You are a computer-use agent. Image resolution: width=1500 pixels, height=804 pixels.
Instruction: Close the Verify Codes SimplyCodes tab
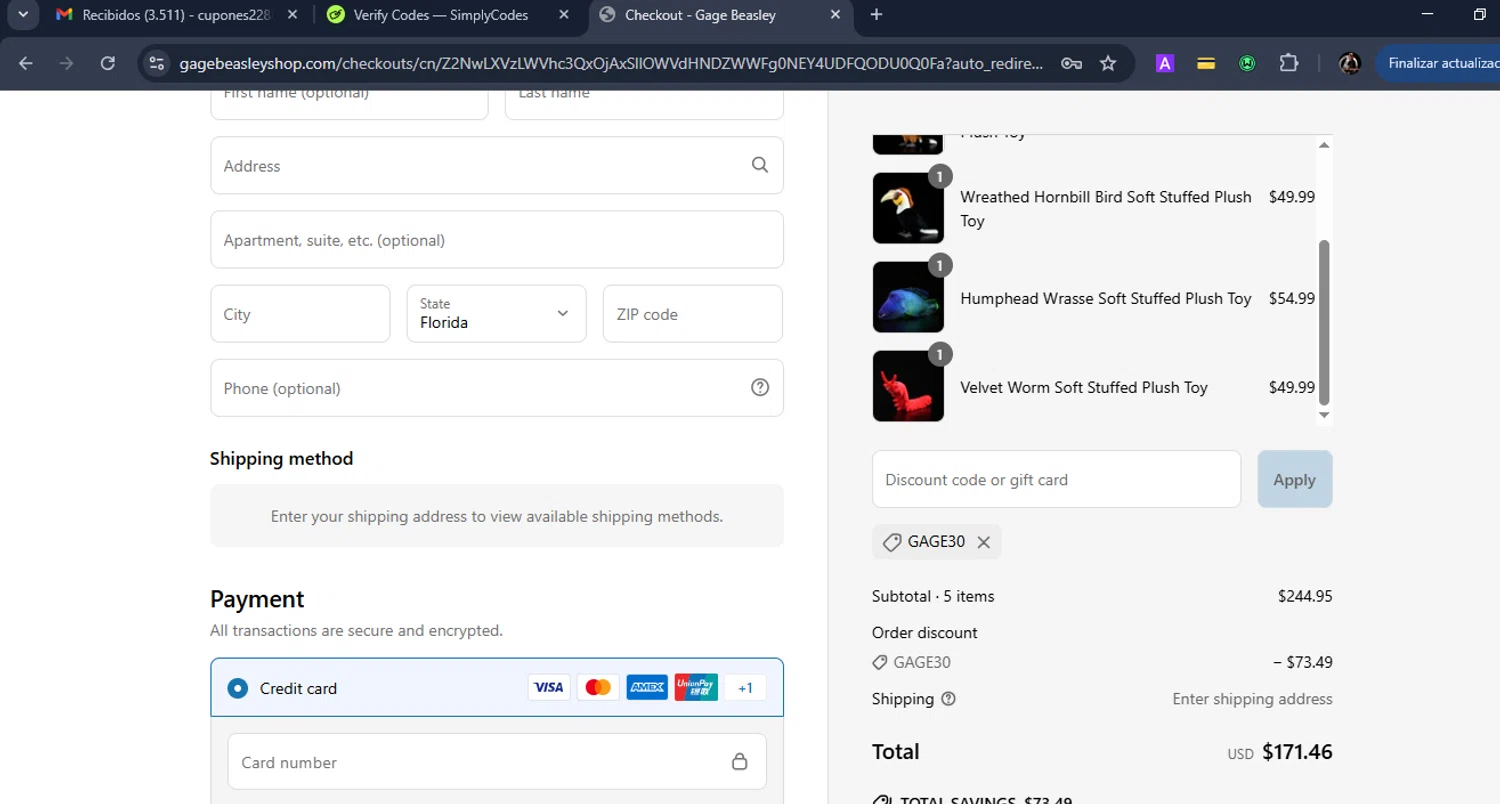point(564,15)
